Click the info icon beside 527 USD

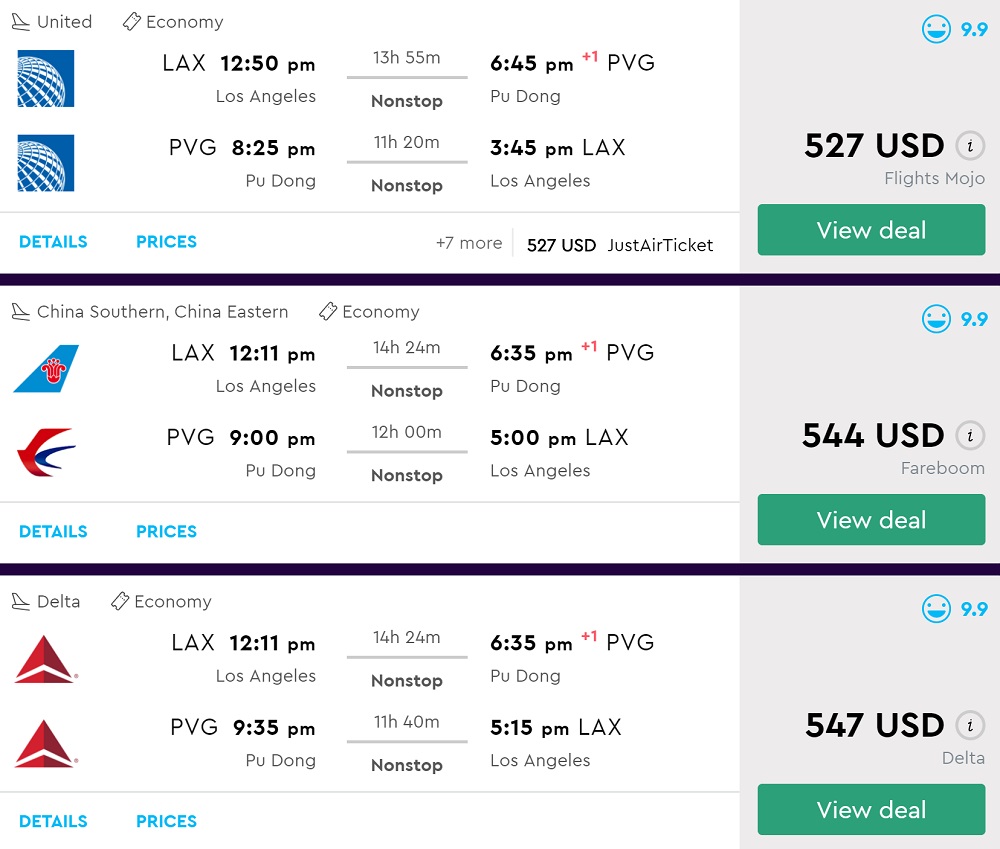coord(968,146)
